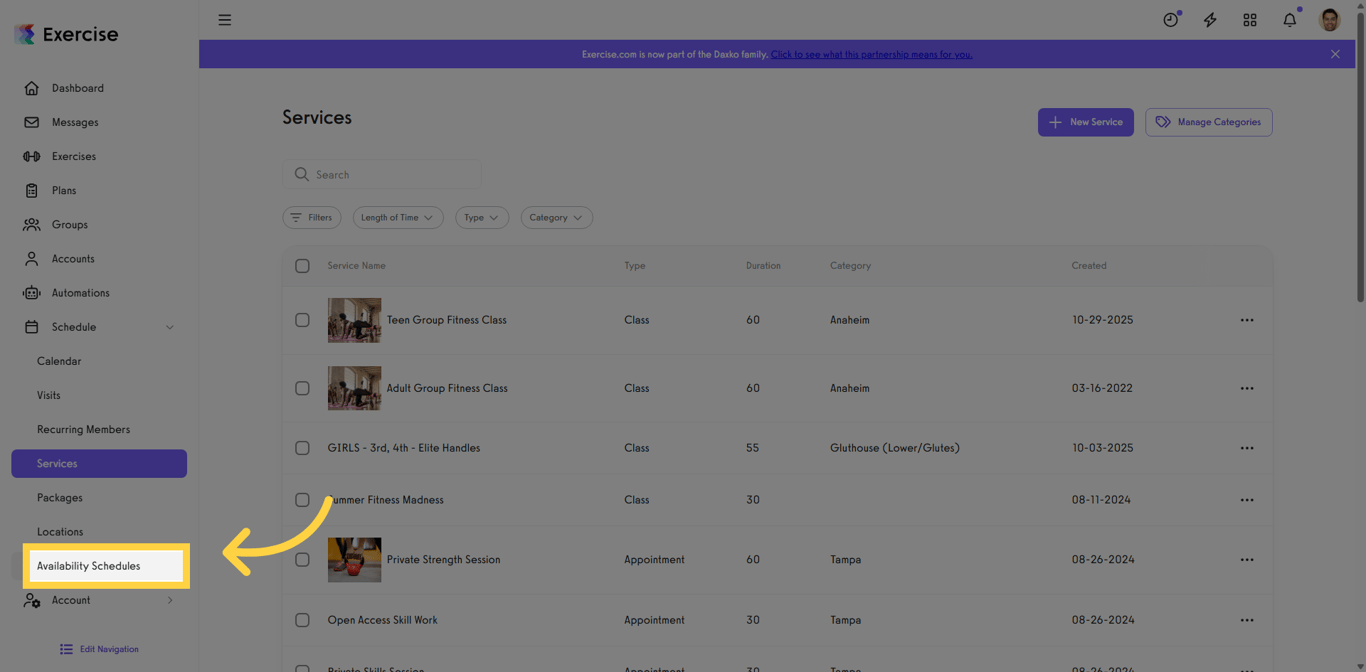Select Services in sidebar
The image size is (1366, 672).
point(99,463)
